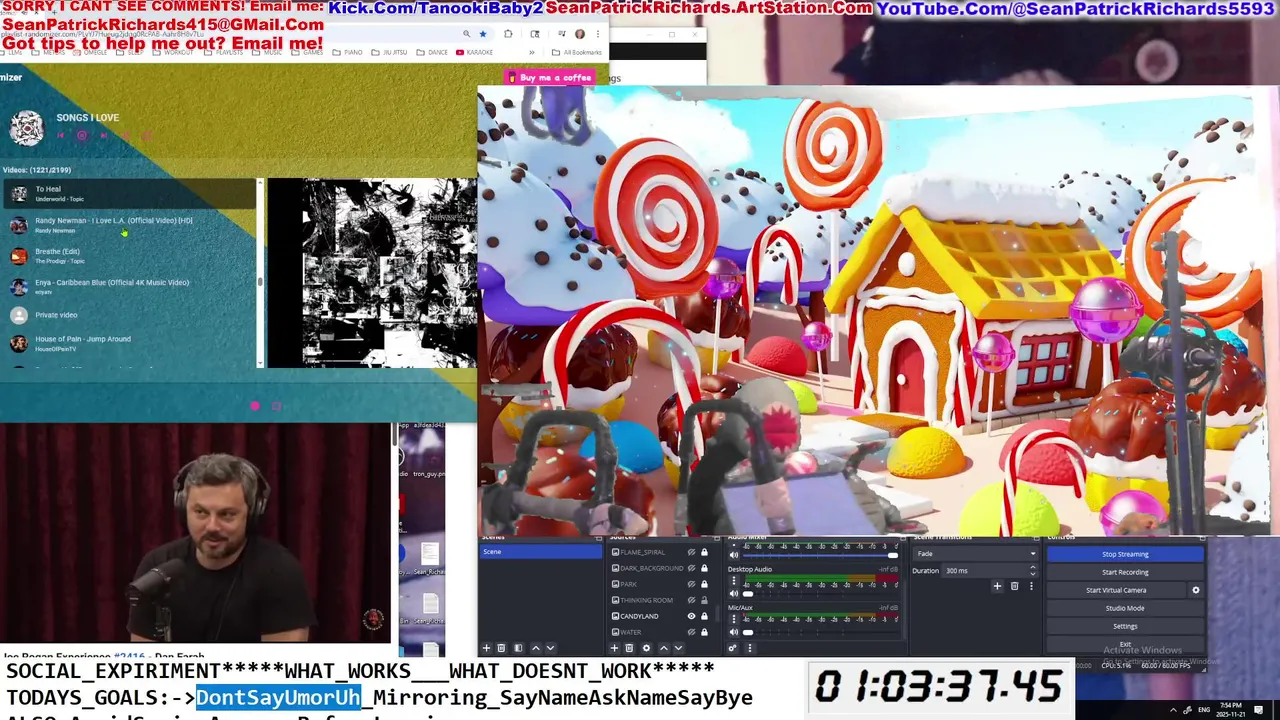Screen dimensions: 1280x720
Task: Open Scene Transitions three-dot menu
Action: [1031, 586]
